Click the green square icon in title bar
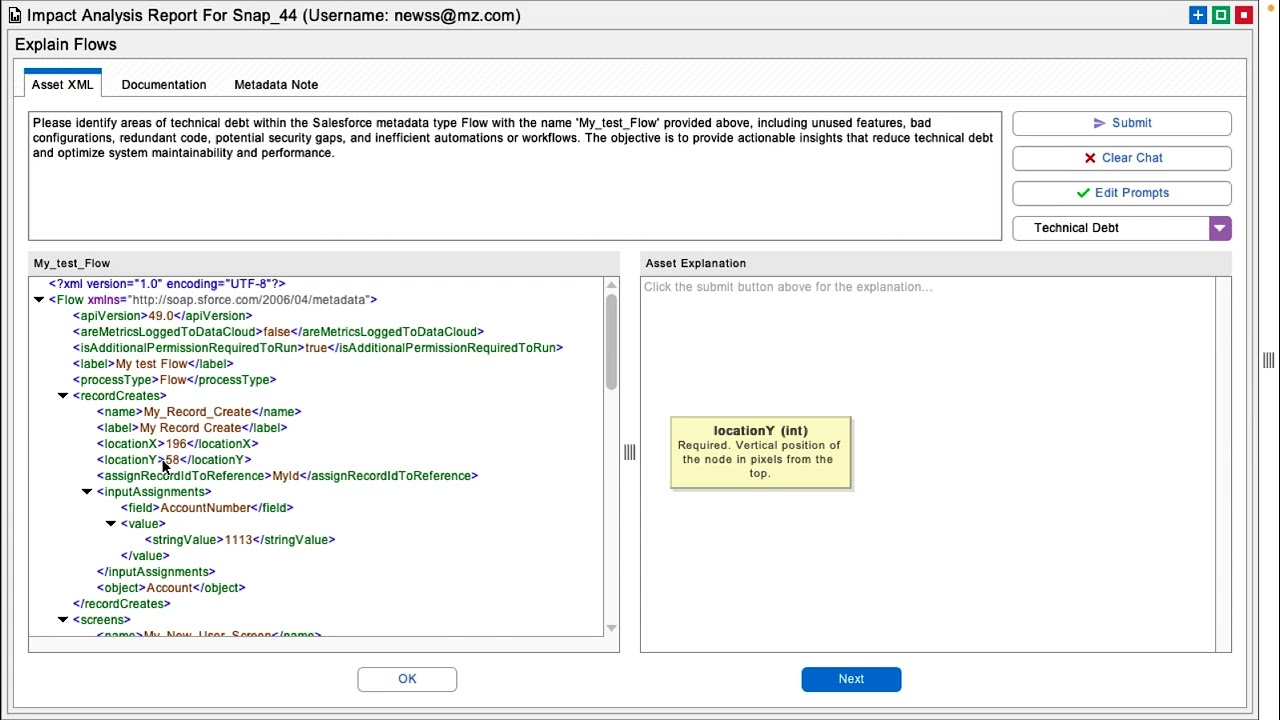 1221,15
